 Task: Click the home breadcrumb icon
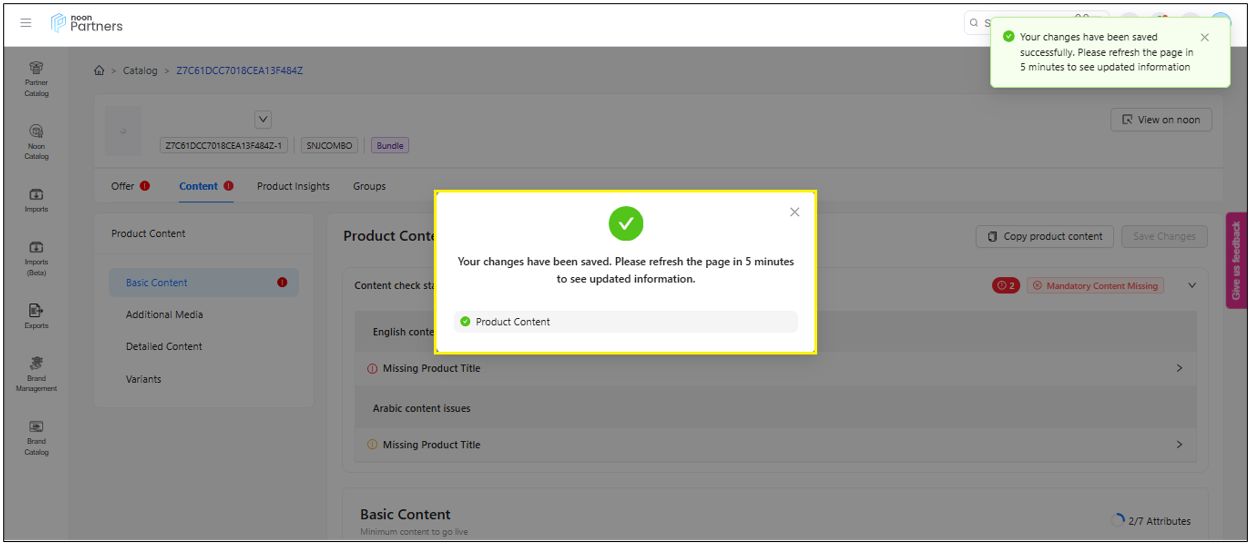coord(99,71)
